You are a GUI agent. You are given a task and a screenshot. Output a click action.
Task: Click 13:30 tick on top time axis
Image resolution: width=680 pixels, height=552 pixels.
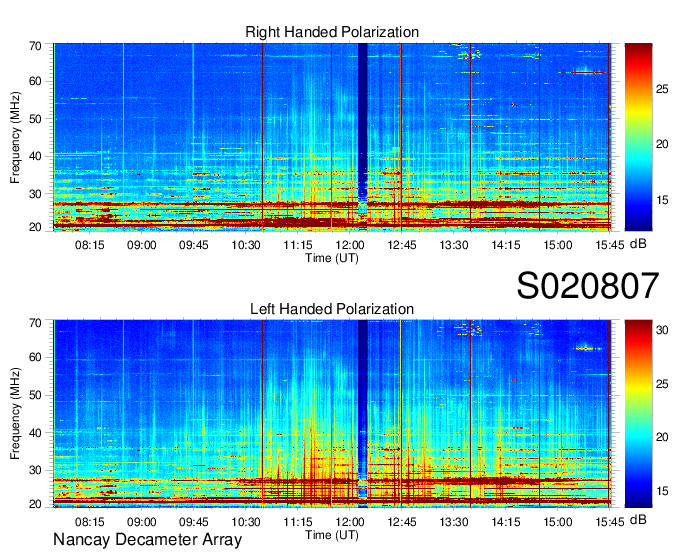[454, 245]
